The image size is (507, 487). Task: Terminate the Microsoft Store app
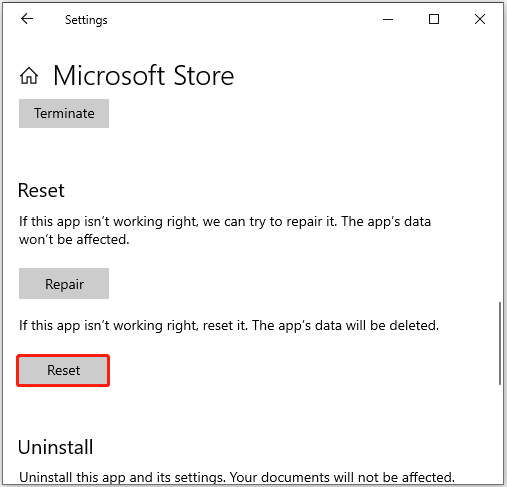point(64,113)
